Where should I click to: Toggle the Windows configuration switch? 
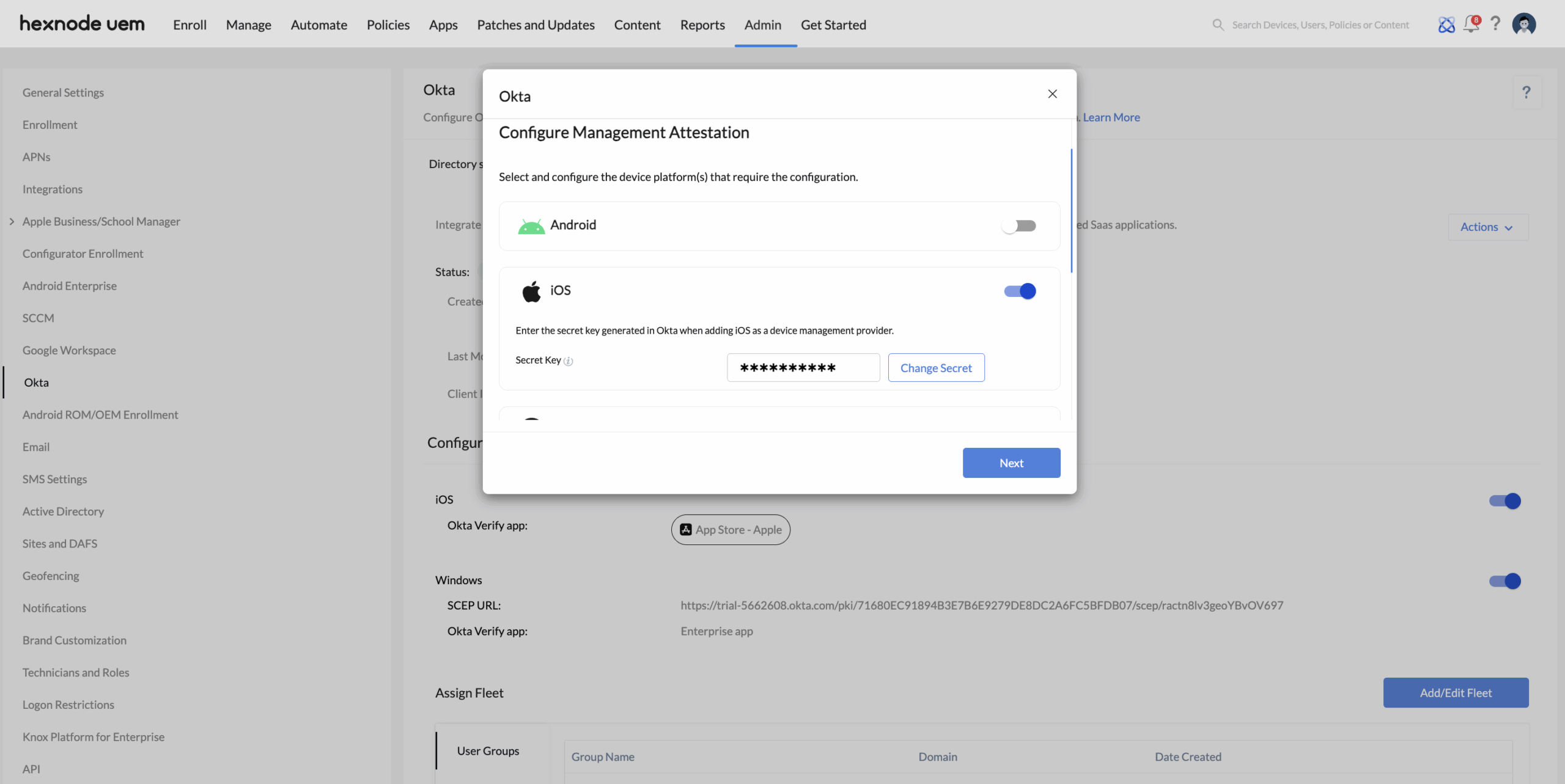point(1504,581)
